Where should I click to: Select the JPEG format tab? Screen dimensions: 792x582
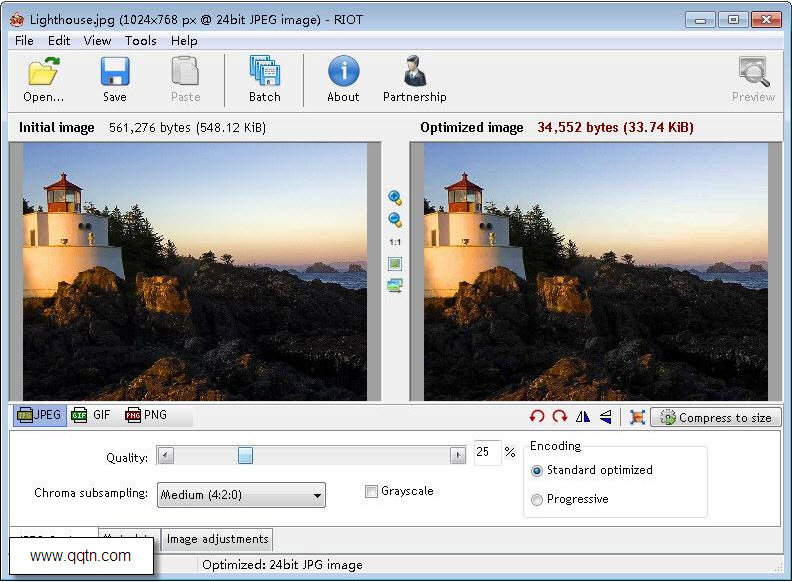coord(39,415)
